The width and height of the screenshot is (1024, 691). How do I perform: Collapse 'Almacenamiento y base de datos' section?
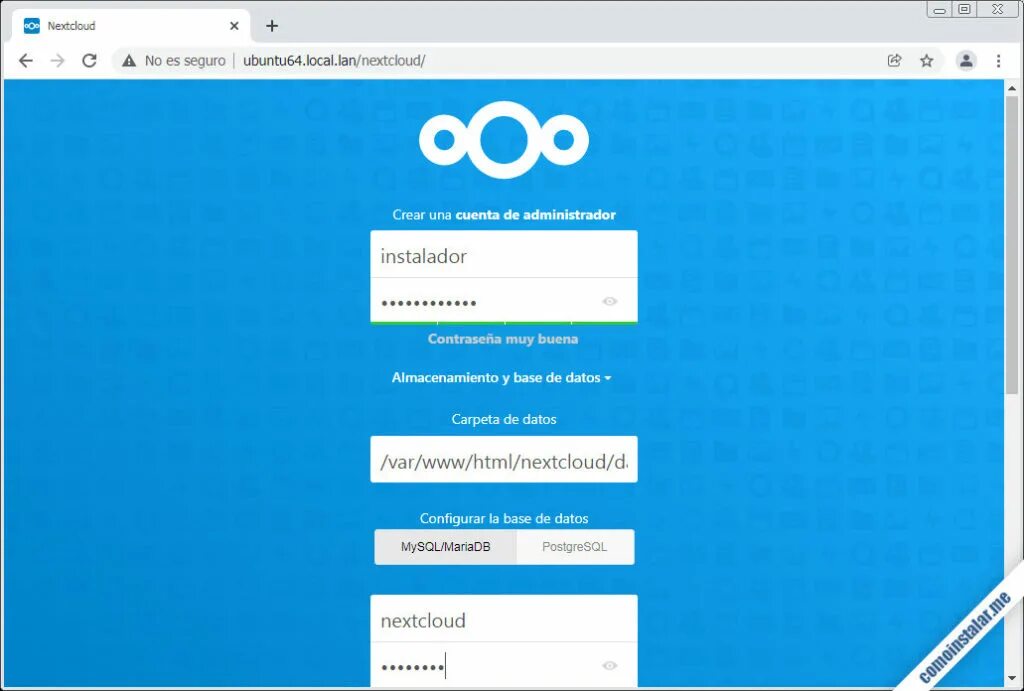coord(502,378)
